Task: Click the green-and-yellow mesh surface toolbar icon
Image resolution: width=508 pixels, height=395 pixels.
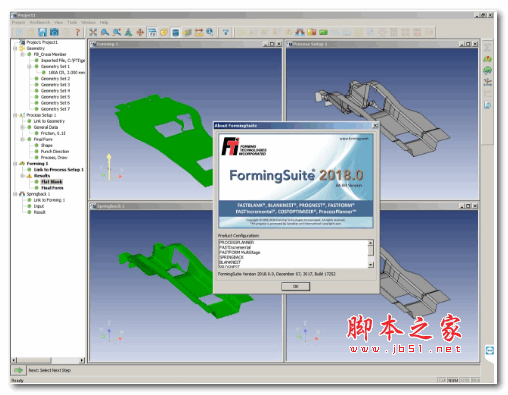Action: coord(187,32)
